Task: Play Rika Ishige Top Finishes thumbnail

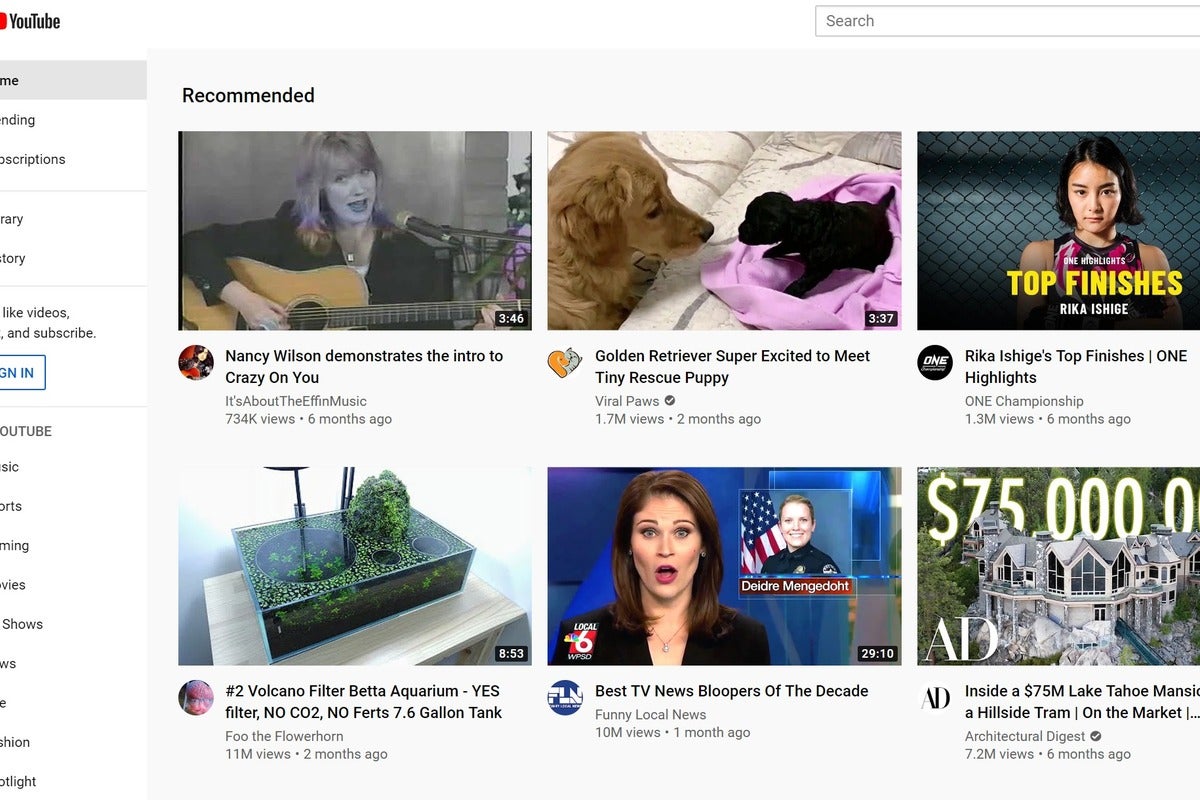Action: tap(1059, 231)
